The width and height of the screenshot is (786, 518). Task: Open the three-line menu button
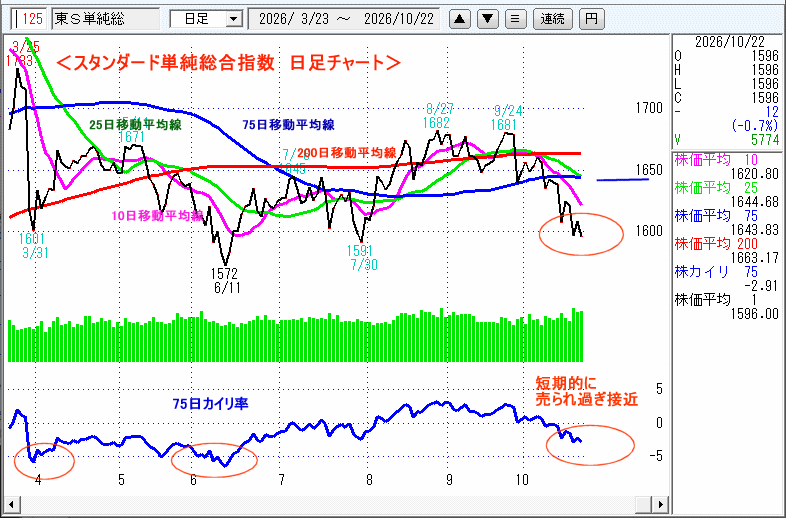pyautogui.click(x=515, y=20)
